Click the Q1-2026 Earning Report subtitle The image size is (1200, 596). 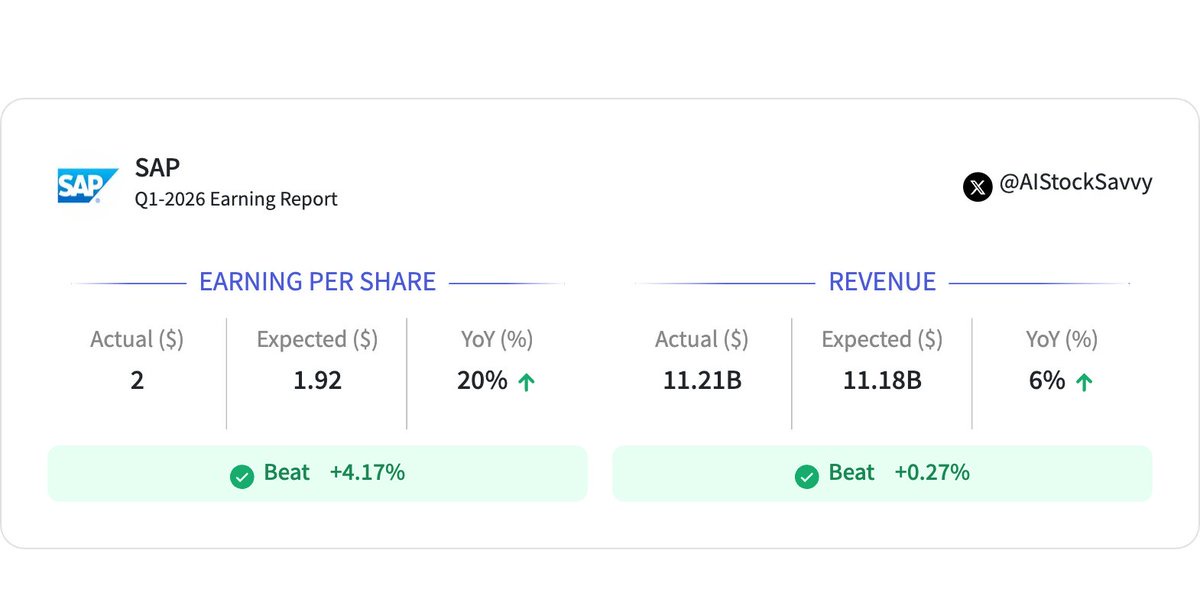[236, 199]
